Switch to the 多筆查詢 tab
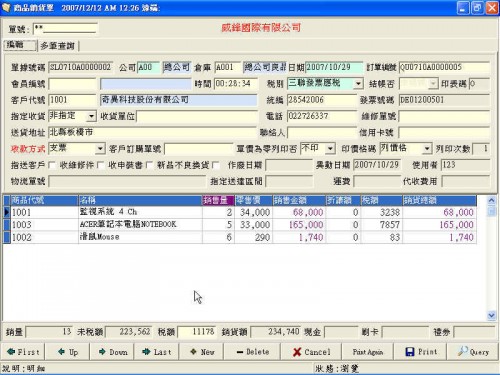The width and height of the screenshot is (500, 375). coord(58,46)
